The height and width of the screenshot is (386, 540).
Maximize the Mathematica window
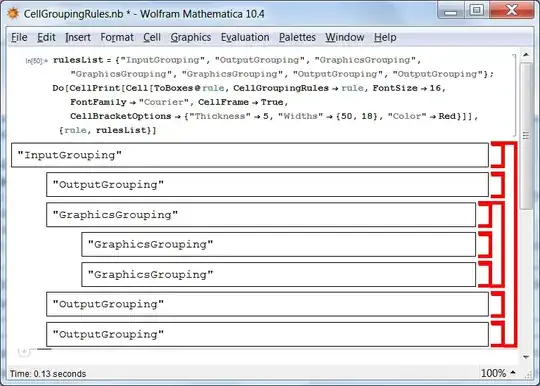click(476, 11)
